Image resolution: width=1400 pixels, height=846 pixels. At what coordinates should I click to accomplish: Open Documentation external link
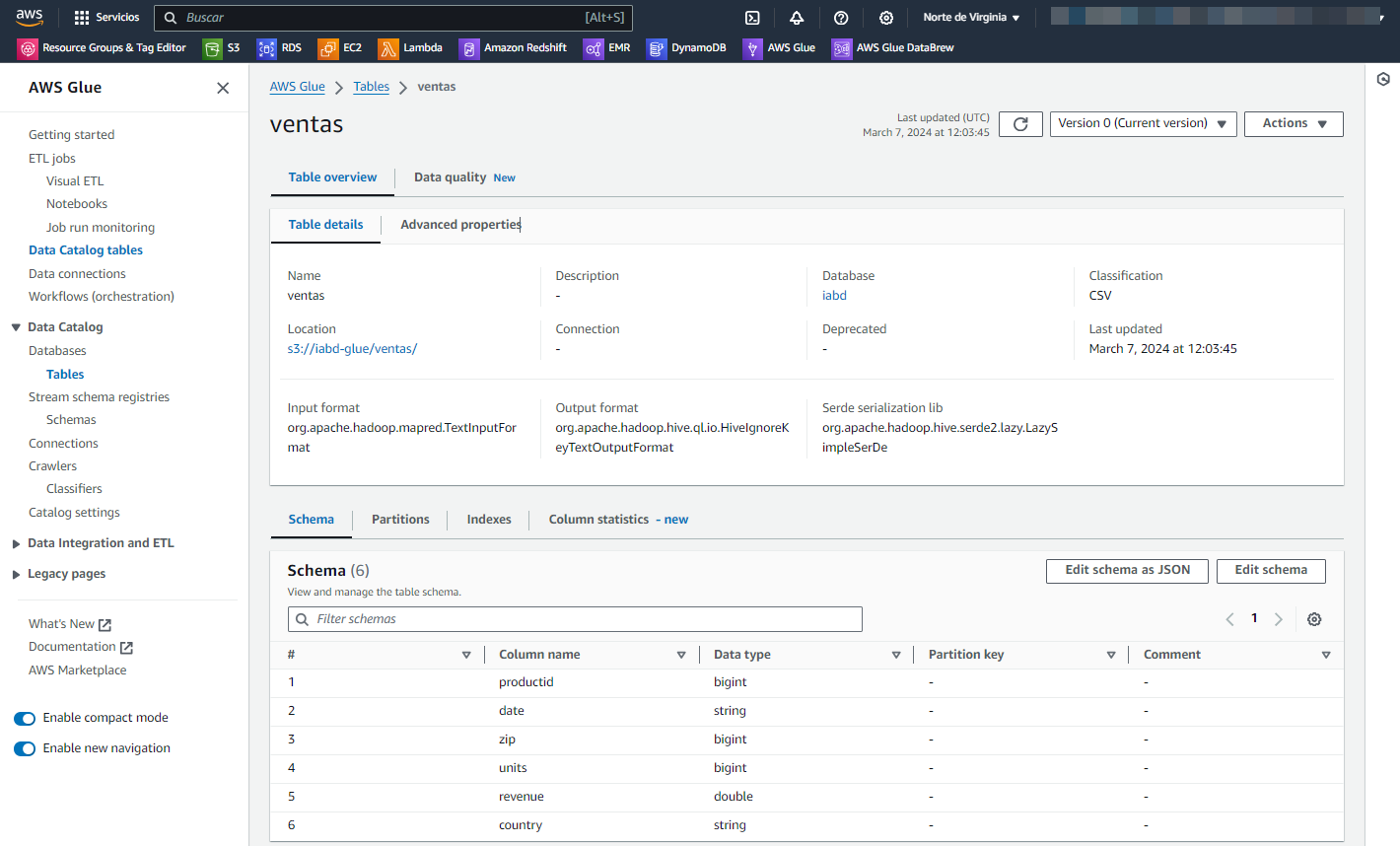[x=81, y=647]
